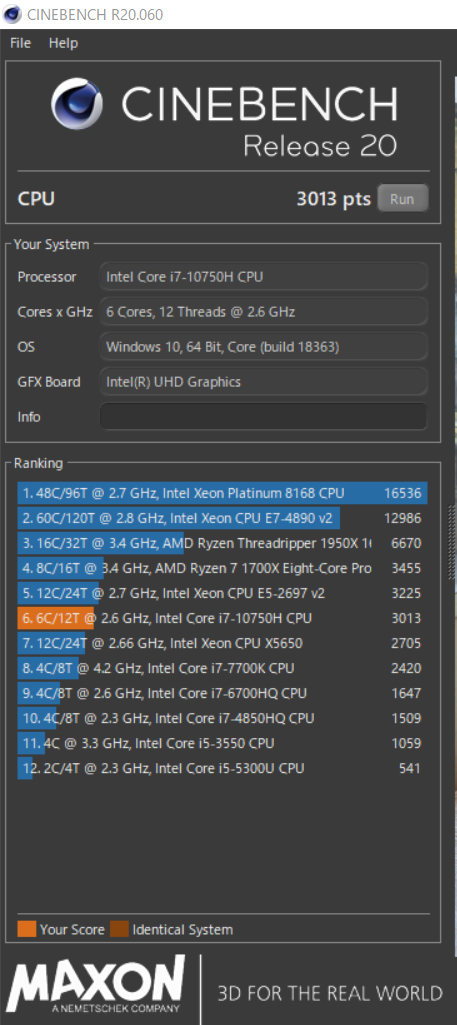The width and height of the screenshot is (457, 1025).
Task: Select ranking row Xeon CPU E5-2697 v2
Action: pos(222,593)
